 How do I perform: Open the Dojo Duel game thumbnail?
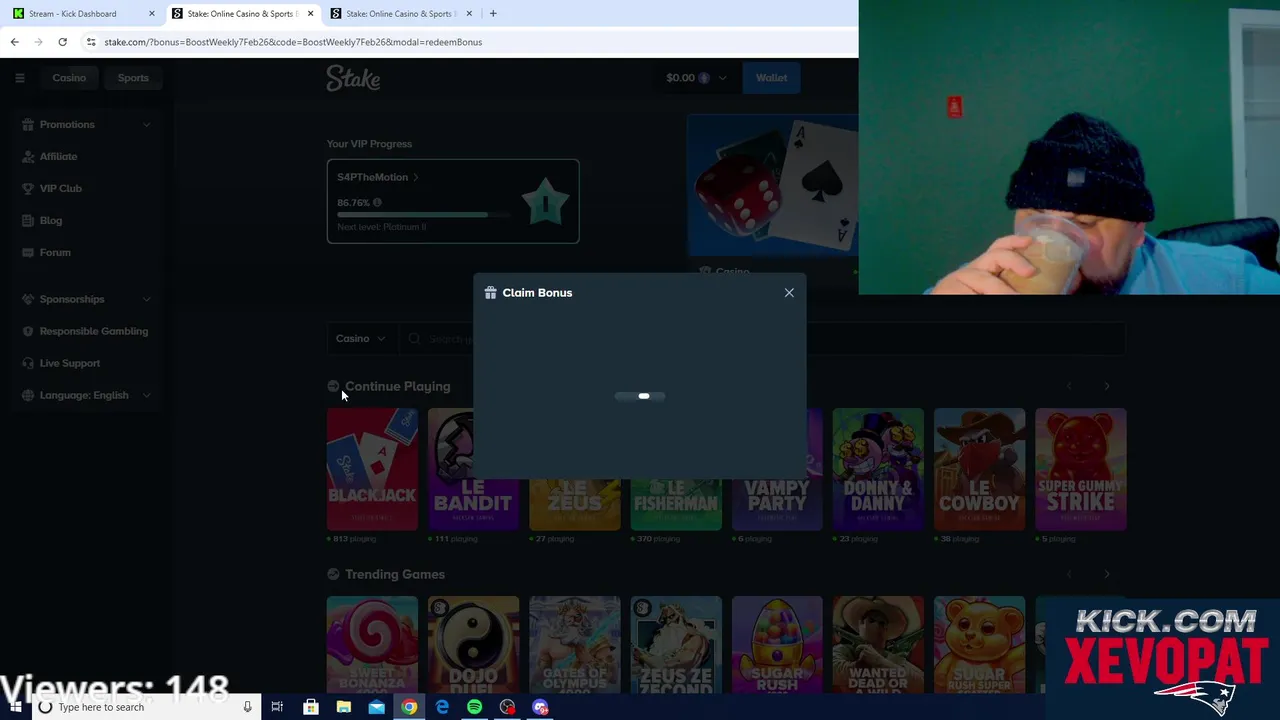click(x=473, y=644)
